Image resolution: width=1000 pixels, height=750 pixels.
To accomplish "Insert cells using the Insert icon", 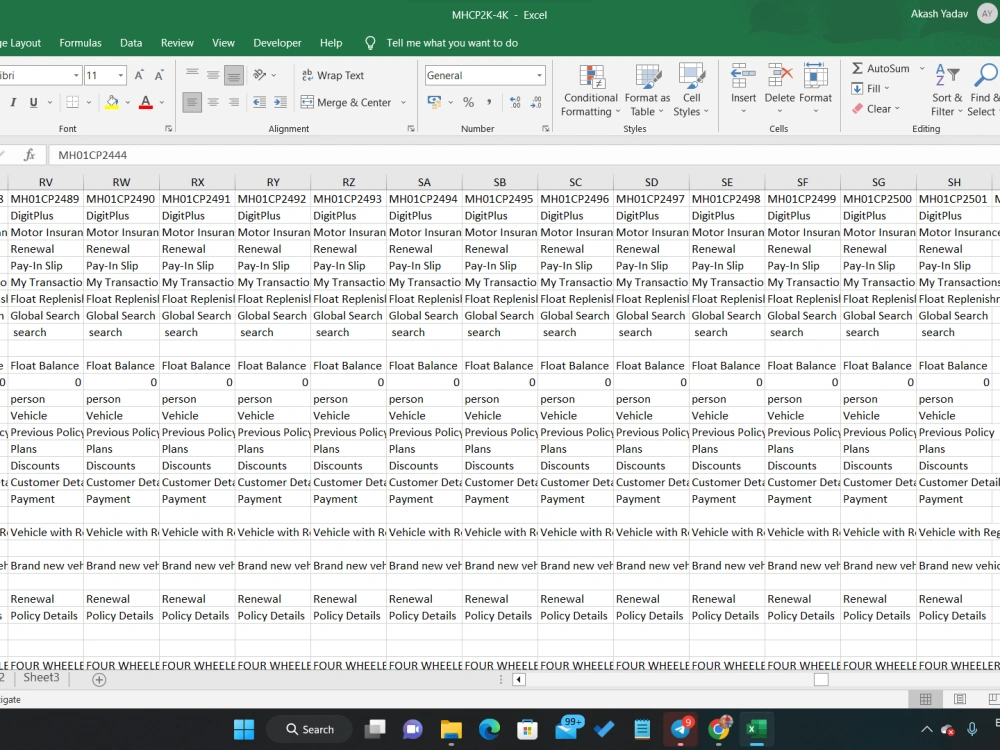I will (x=743, y=77).
